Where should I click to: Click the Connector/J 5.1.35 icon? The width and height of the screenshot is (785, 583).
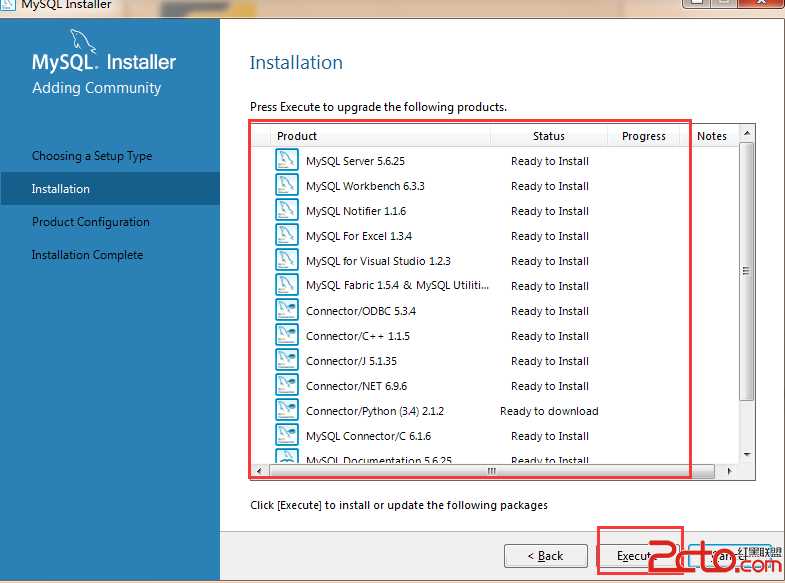coord(286,360)
